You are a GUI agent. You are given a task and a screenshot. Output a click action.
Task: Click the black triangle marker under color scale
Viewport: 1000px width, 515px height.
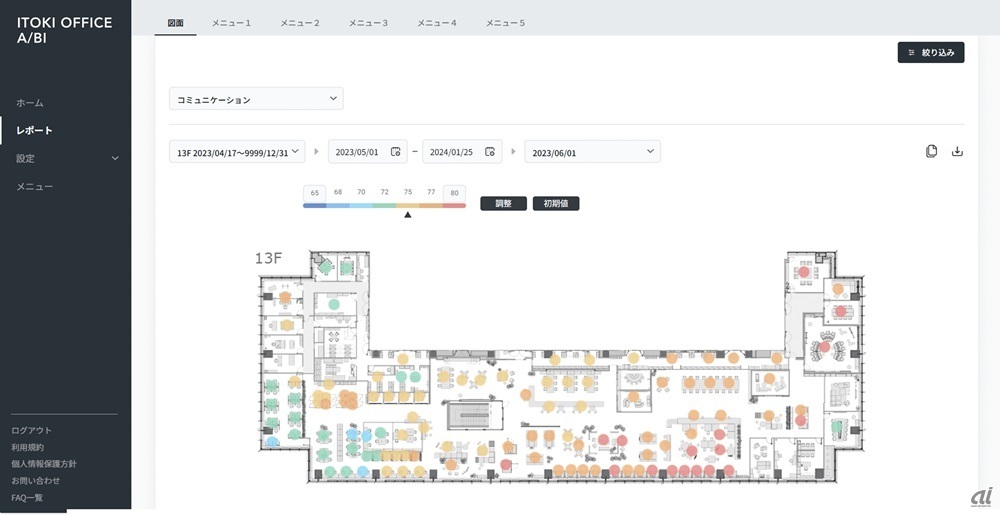click(407, 214)
